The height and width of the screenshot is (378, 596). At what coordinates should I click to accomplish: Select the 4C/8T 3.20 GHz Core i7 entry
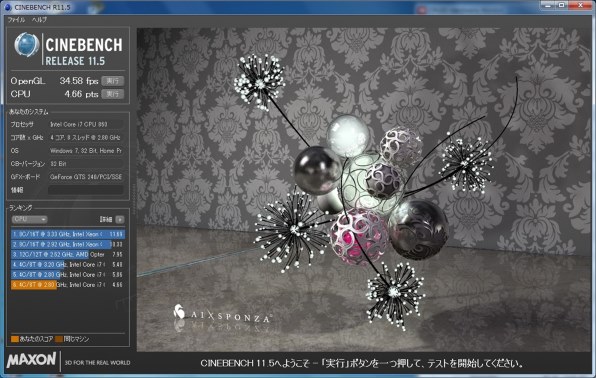pyautogui.click(x=68, y=264)
